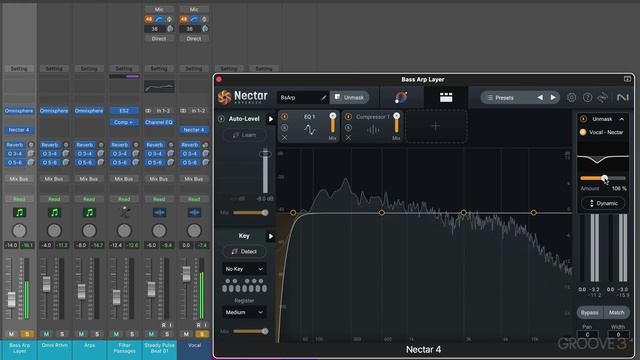Open the Dynamic mode selector
The width and height of the screenshot is (640, 360).
603,203
